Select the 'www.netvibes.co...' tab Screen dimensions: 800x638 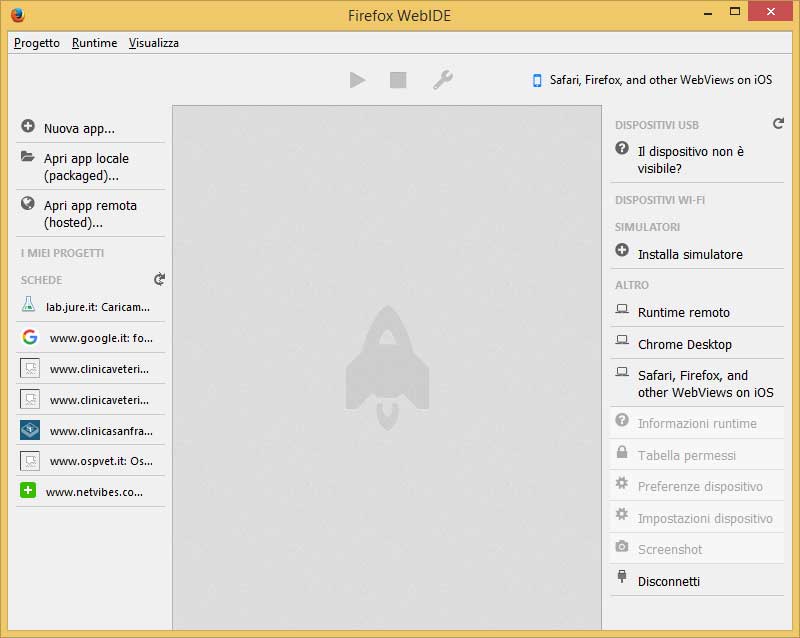(x=91, y=492)
